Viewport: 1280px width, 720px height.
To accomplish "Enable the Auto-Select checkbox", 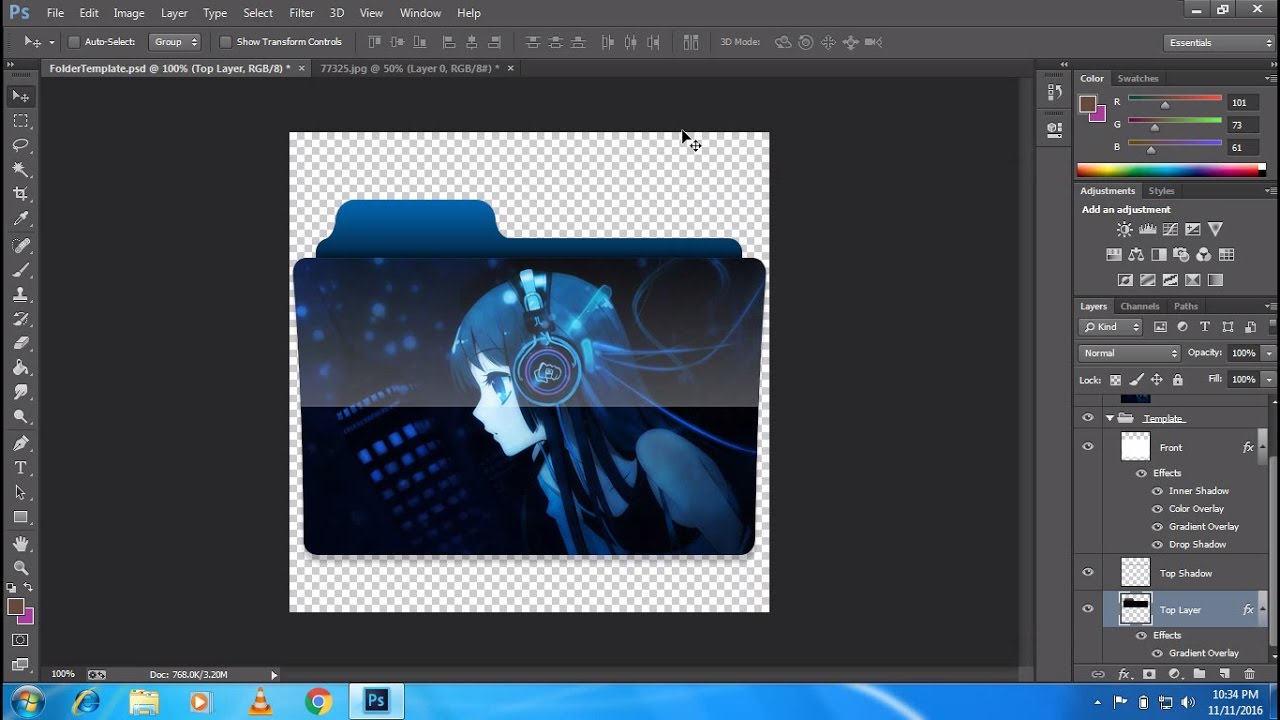I will pos(73,42).
